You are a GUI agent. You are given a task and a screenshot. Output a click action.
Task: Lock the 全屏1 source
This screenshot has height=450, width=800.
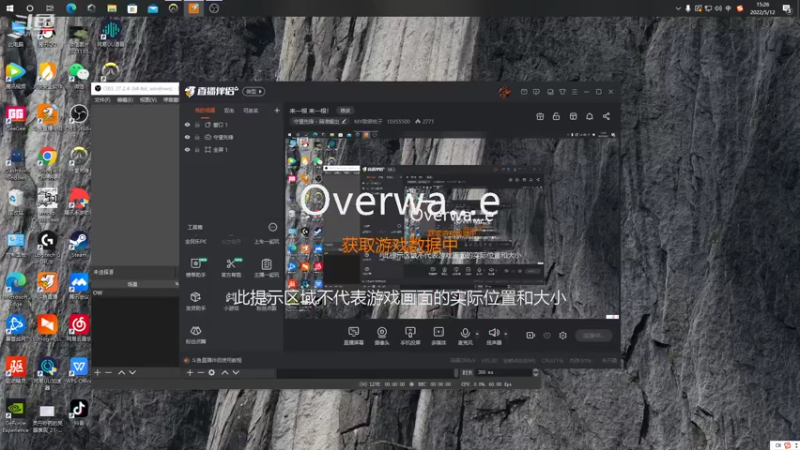197,149
